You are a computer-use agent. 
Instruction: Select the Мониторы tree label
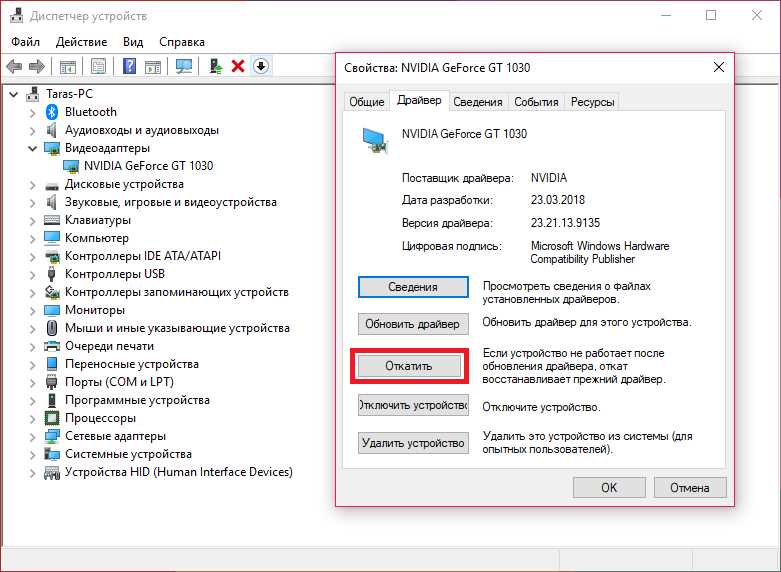click(x=95, y=310)
